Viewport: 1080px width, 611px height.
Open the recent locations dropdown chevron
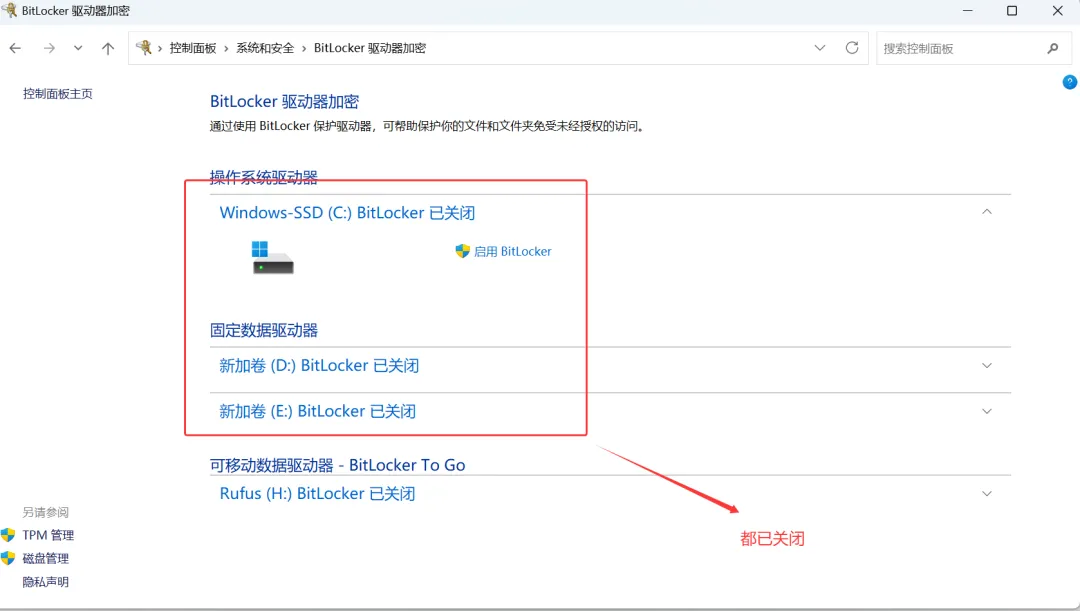click(78, 48)
